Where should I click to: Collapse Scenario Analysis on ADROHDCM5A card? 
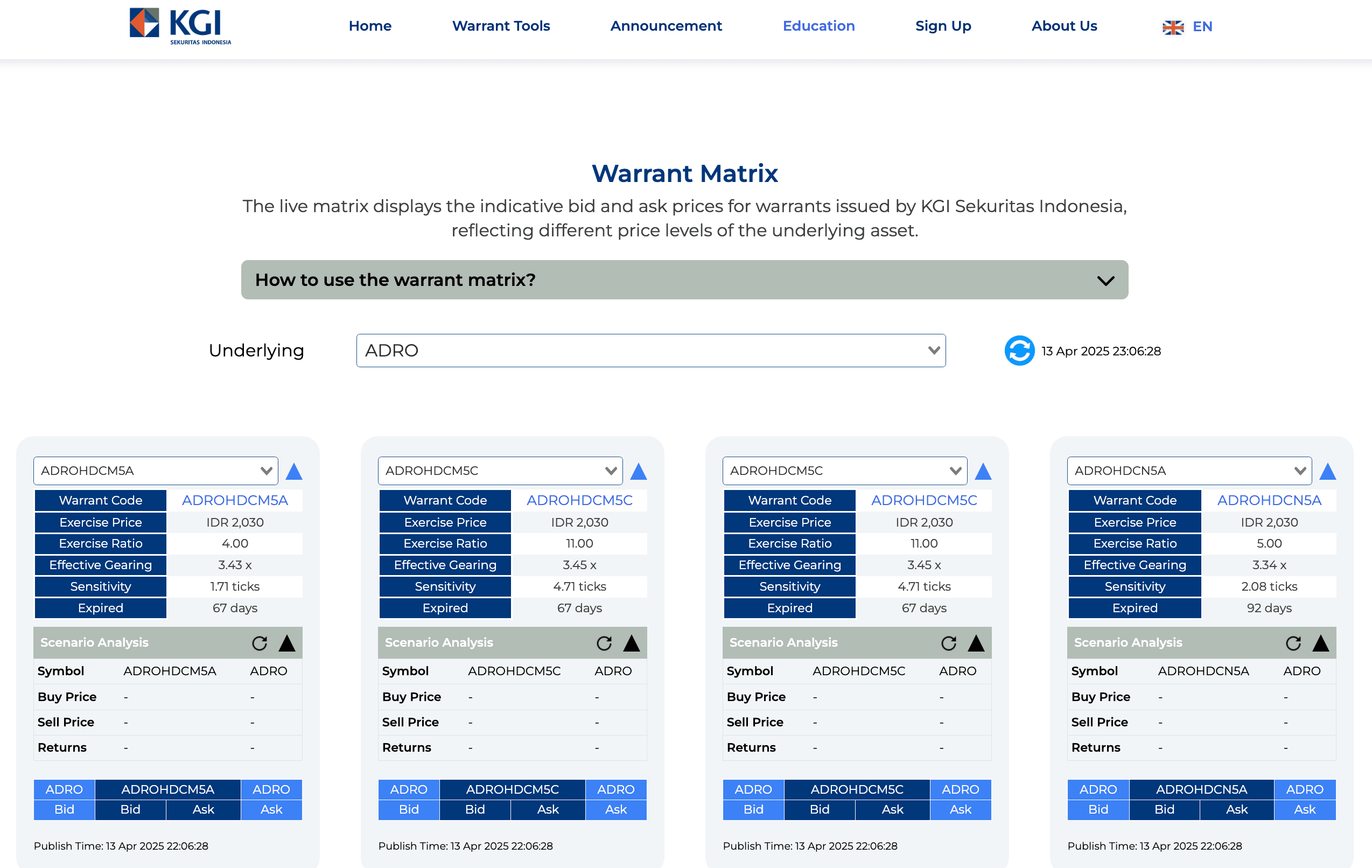(286, 643)
